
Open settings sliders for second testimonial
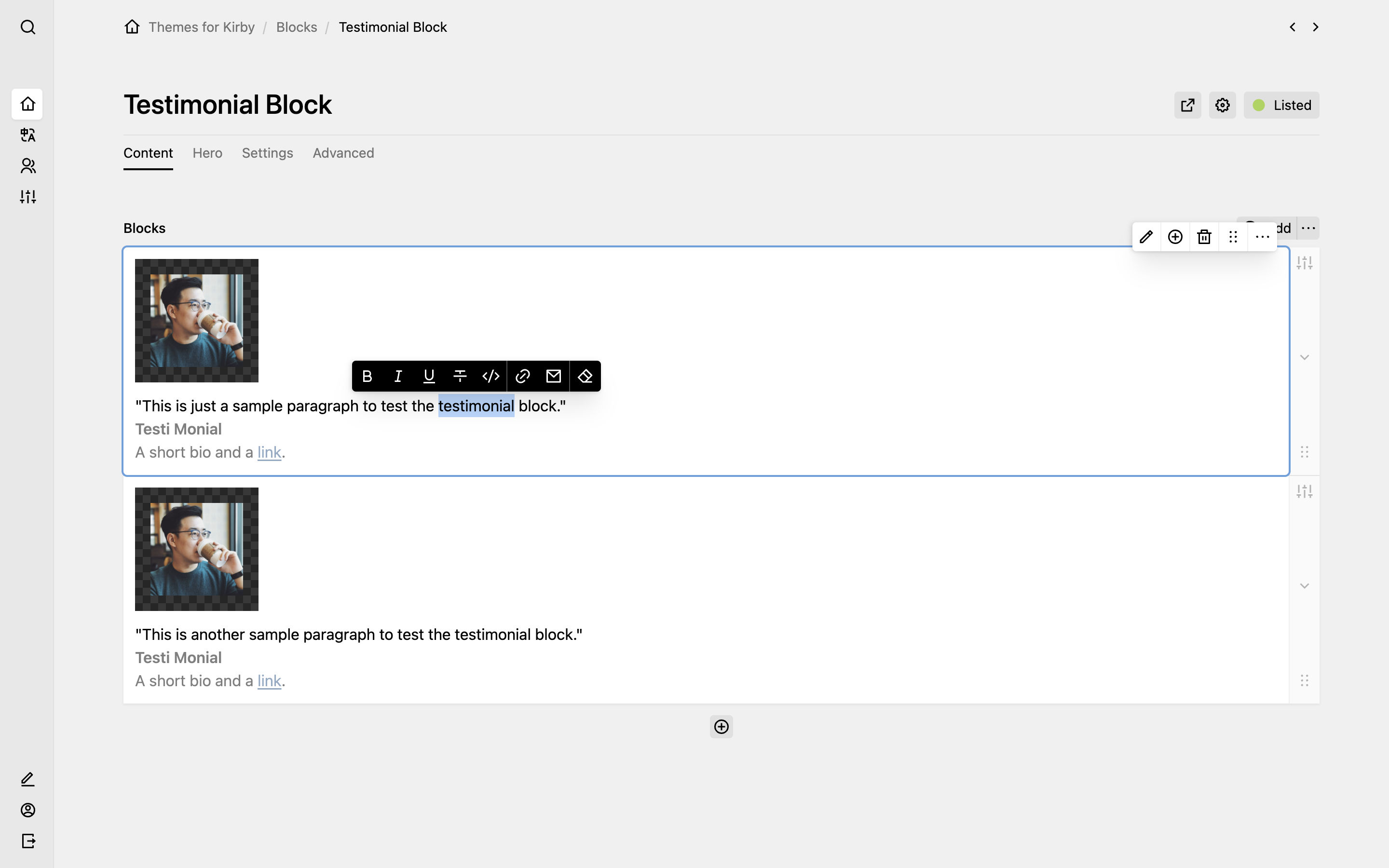pos(1305,491)
